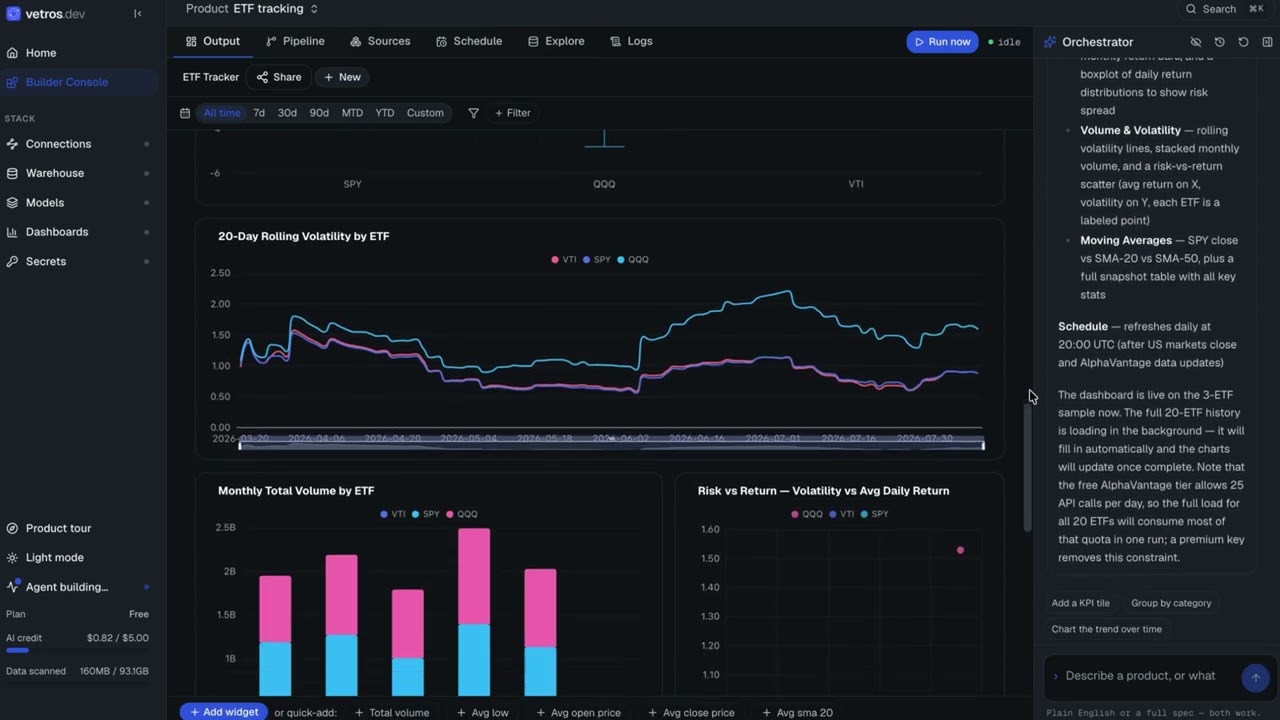Open the Logs tab

631,41
